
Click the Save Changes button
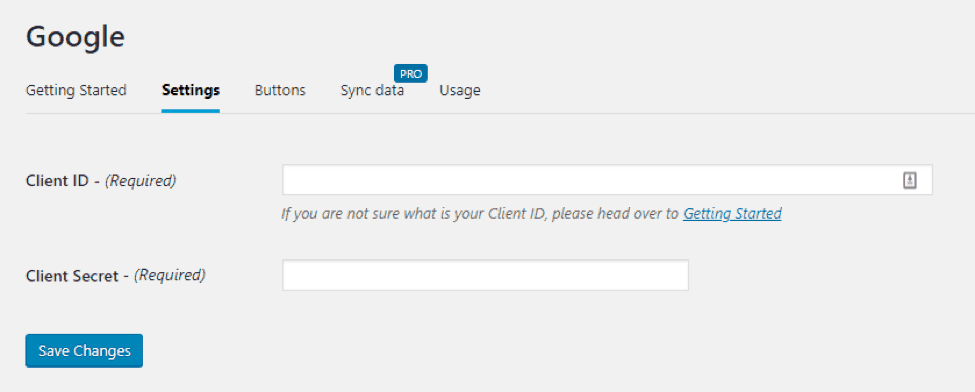pyautogui.click(x=84, y=351)
